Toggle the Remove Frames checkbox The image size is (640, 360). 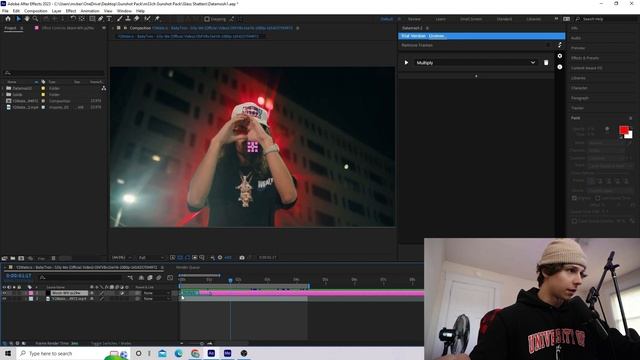pos(548,45)
